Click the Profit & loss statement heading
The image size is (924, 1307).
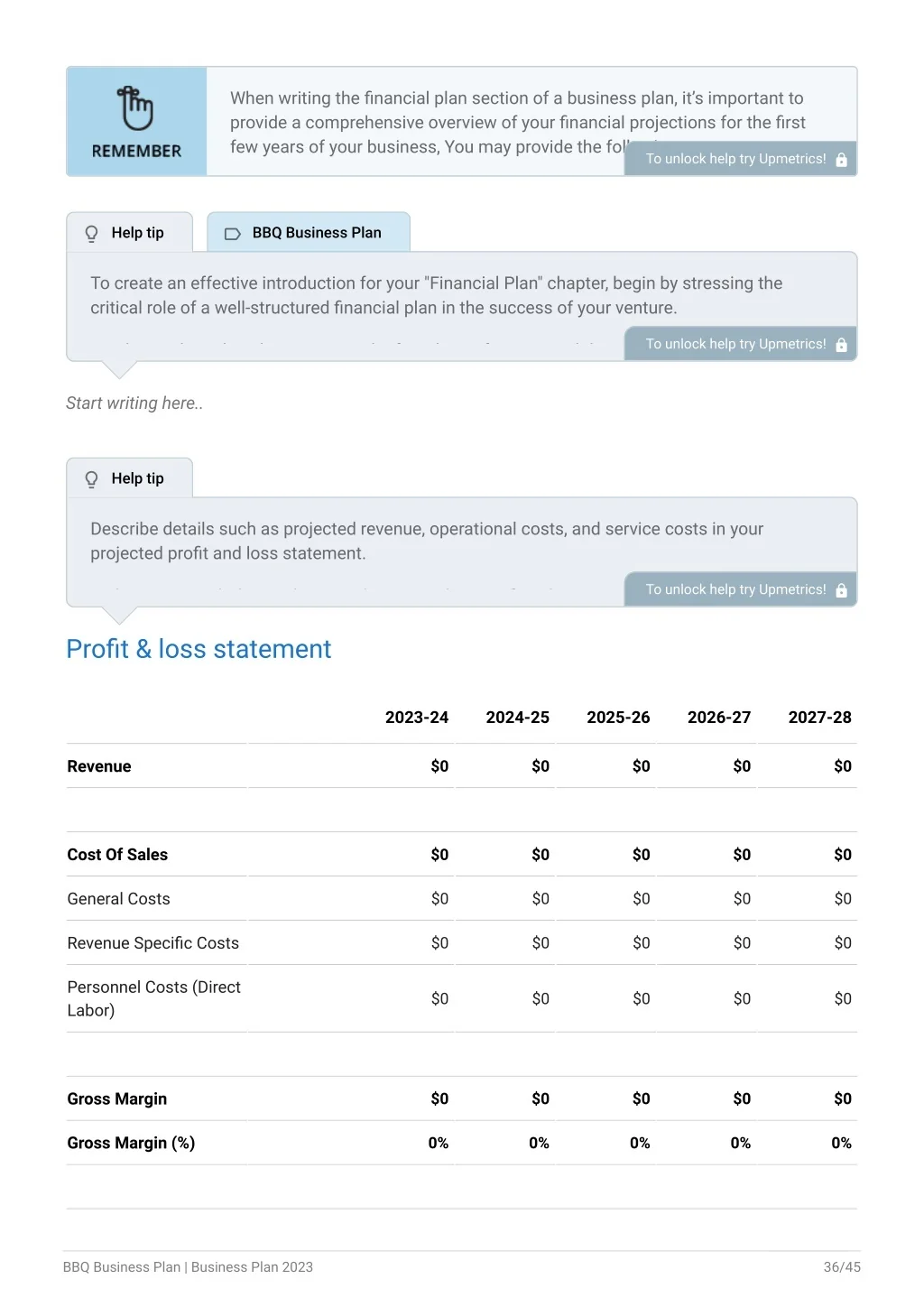pyautogui.click(x=199, y=649)
